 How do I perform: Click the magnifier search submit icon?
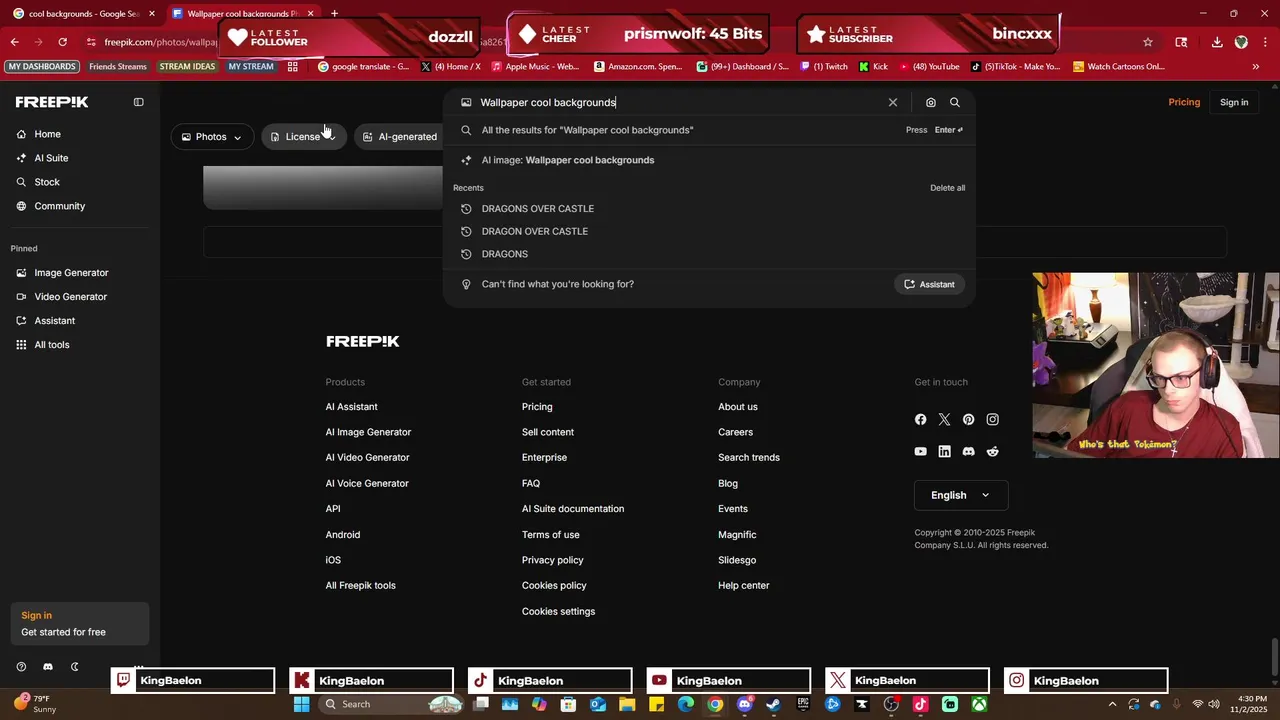point(955,102)
